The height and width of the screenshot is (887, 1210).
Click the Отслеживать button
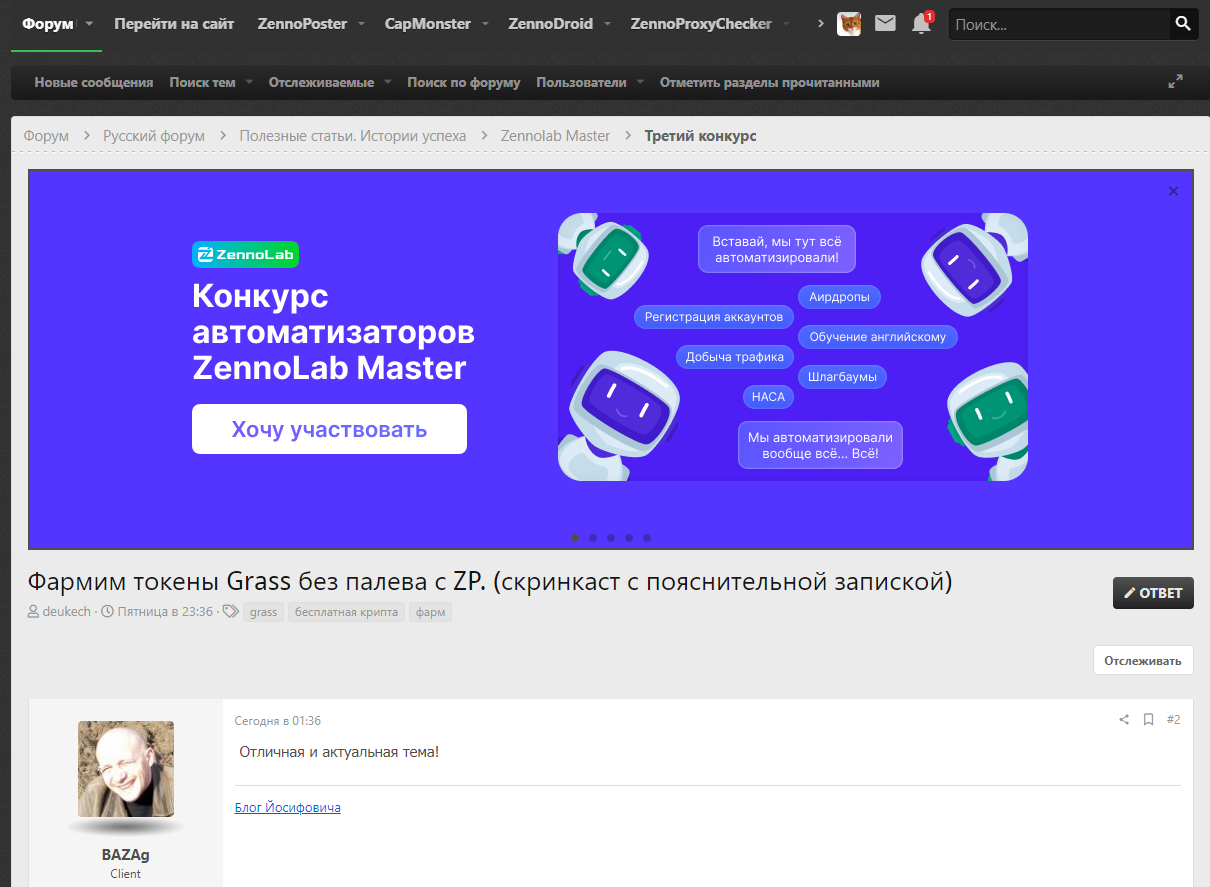click(1143, 660)
